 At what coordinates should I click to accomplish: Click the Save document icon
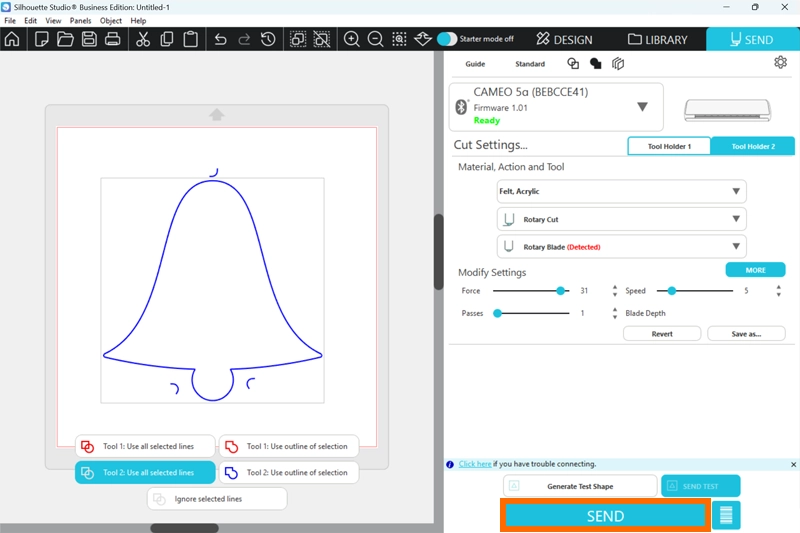tap(89, 40)
